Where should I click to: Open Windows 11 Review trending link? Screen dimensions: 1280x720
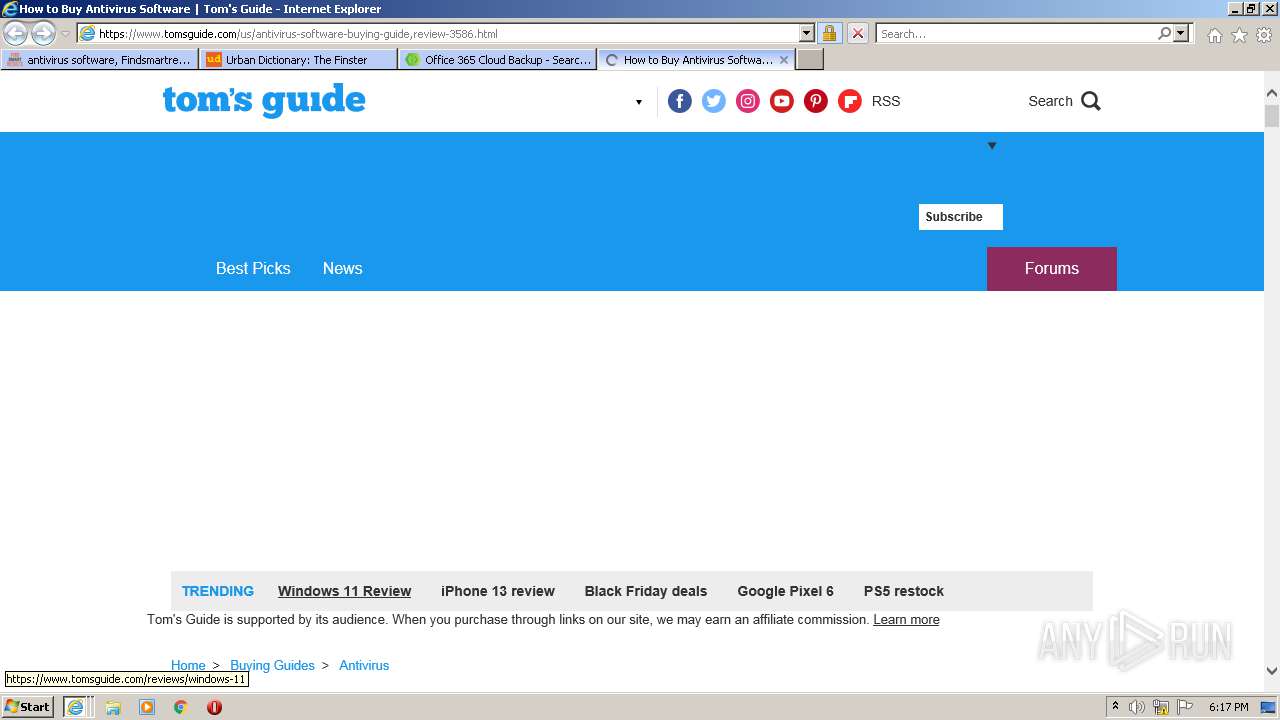344,591
